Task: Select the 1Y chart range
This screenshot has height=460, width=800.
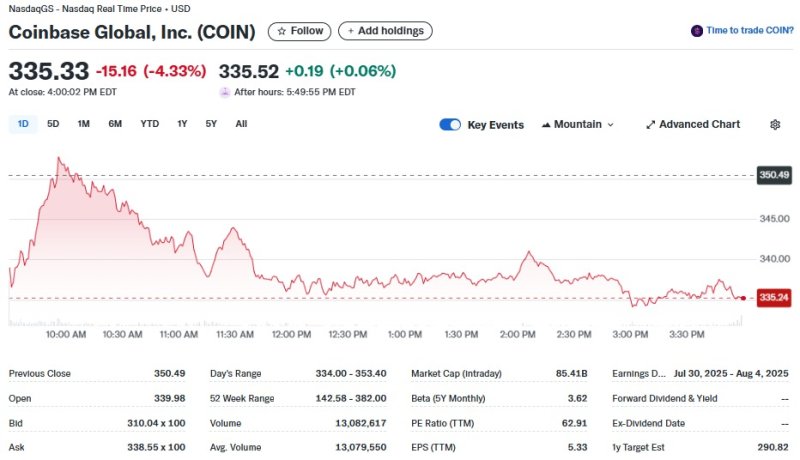Action: pyautogui.click(x=182, y=124)
